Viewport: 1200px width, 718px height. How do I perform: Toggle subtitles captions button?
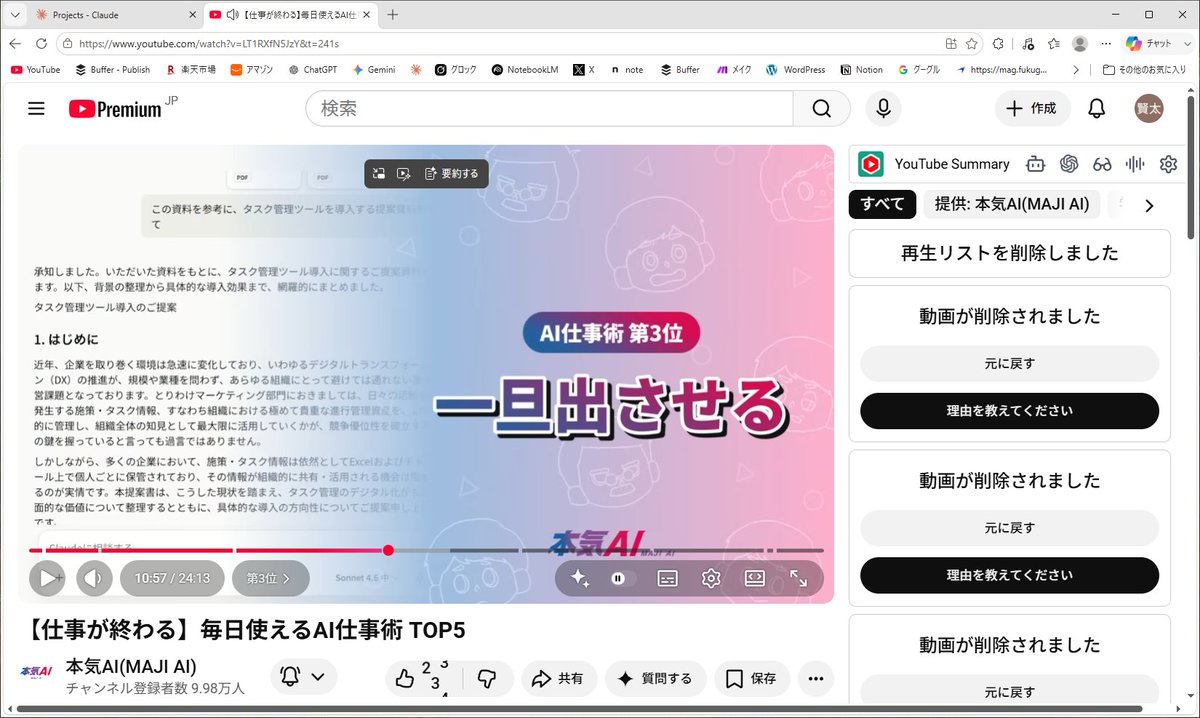click(x=667, y=578)
